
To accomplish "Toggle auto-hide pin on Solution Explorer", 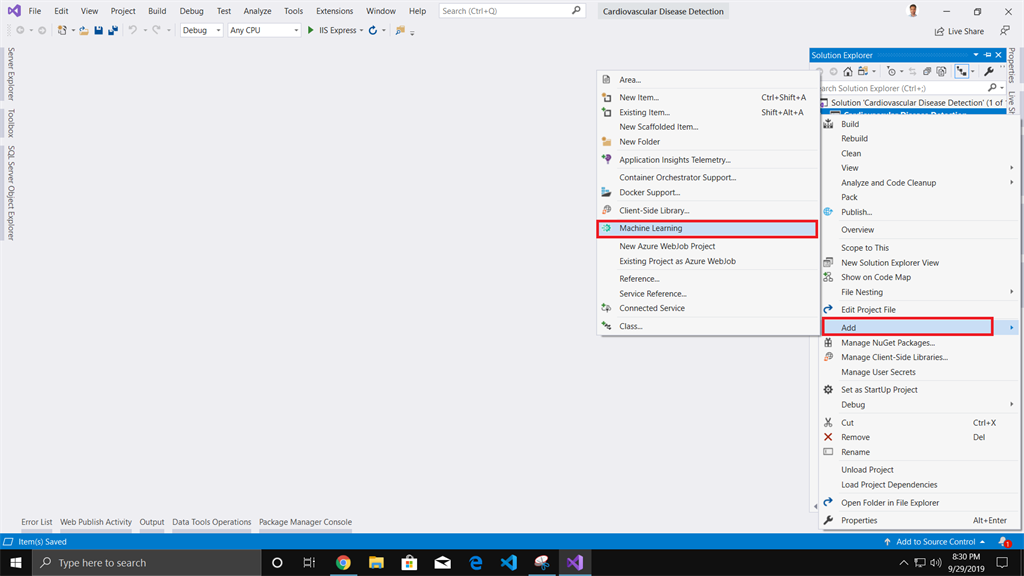I will pos(987,55).
